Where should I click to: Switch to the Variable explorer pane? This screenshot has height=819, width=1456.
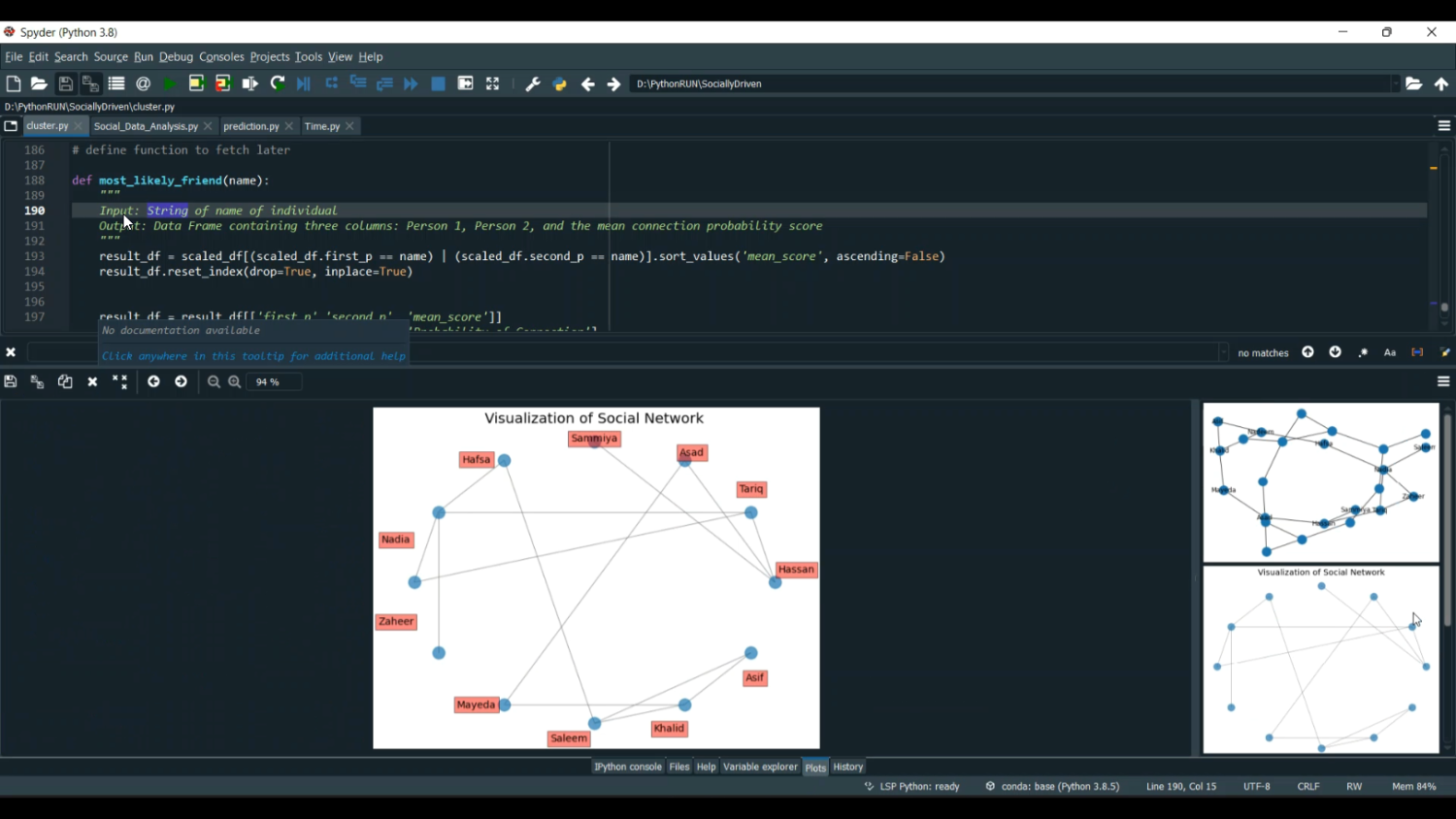point(760,768)
